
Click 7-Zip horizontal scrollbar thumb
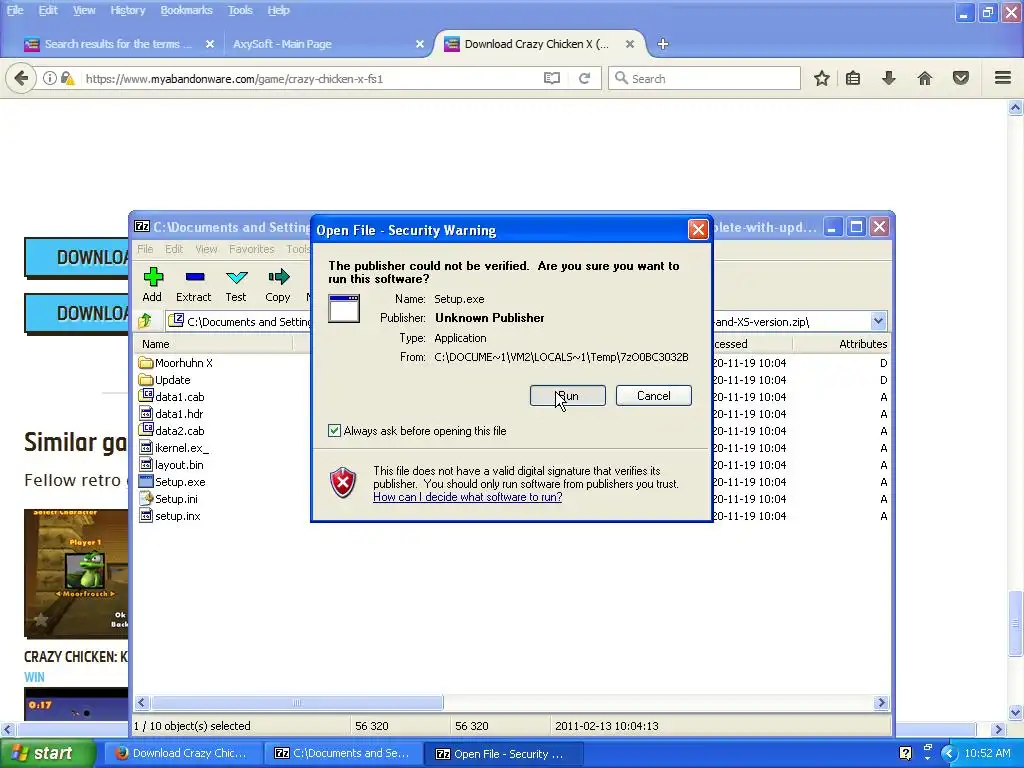[297, 703]
